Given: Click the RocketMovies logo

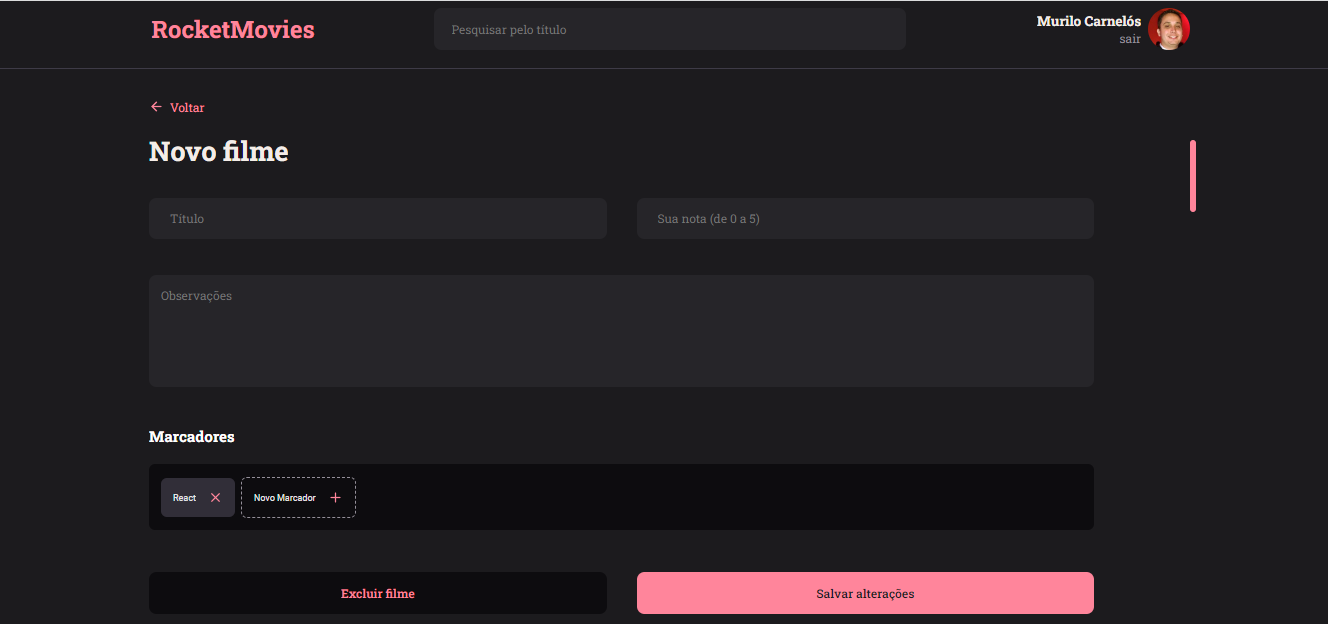Looking at the screenshot, I should 232,29.
